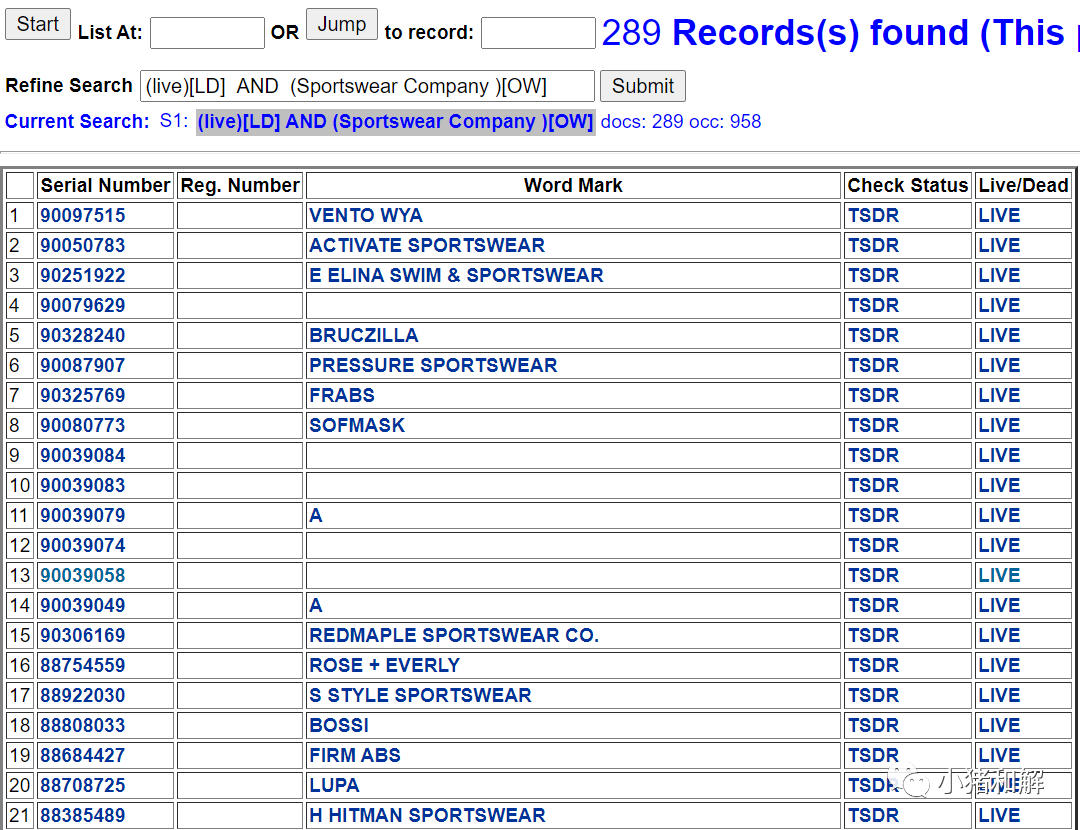Viewport: 1080px width, 830px height.
Task: Open serial number 90050783
Action: pos(83,245)
